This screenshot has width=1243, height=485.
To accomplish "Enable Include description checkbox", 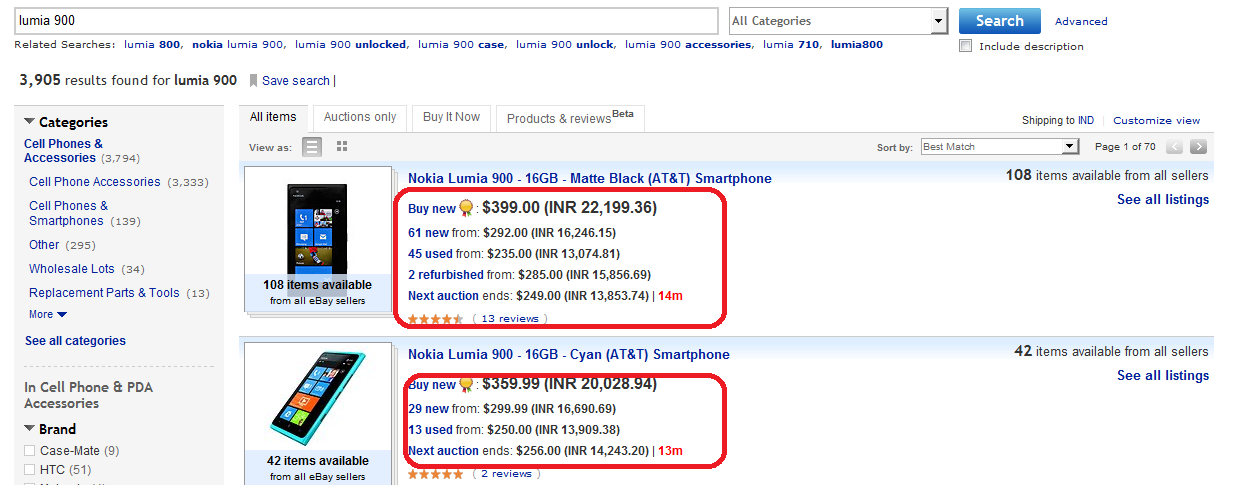I will 965,46.
